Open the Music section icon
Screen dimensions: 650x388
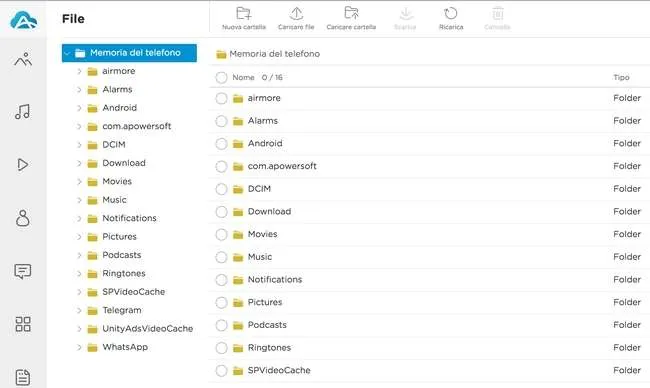(x=22, y=112)
